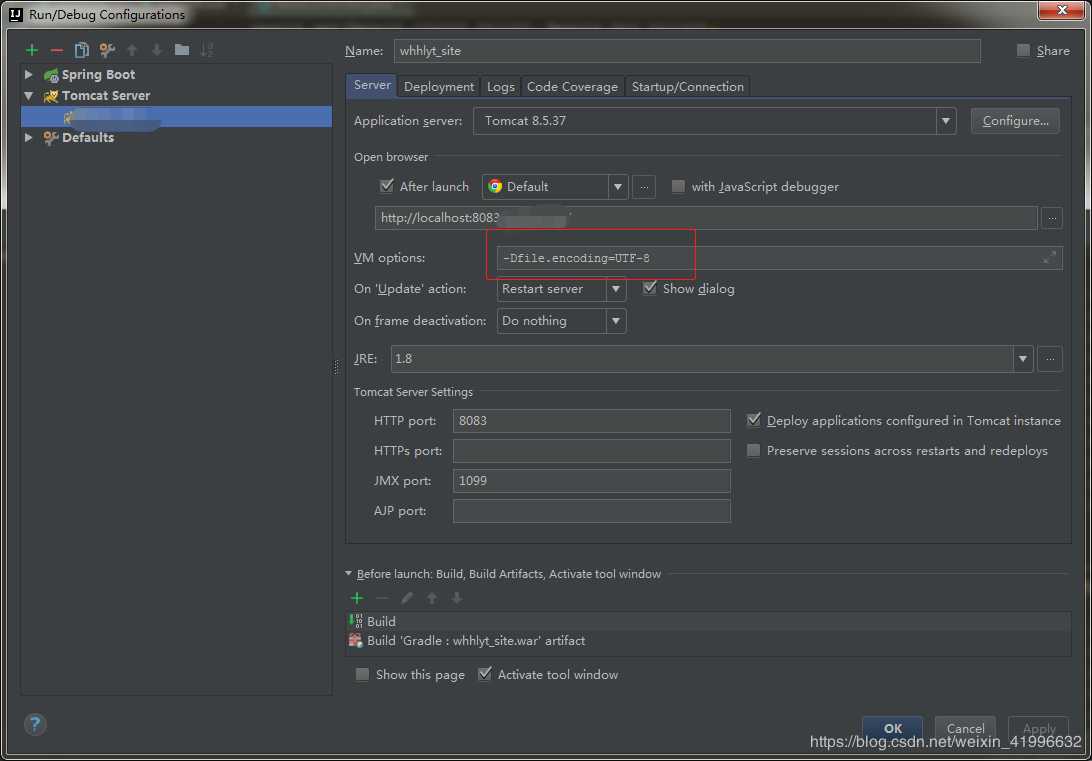Viewport: 1092px width, 761px height.
Task: Click the JMX port field
Action: pos(591,480)
